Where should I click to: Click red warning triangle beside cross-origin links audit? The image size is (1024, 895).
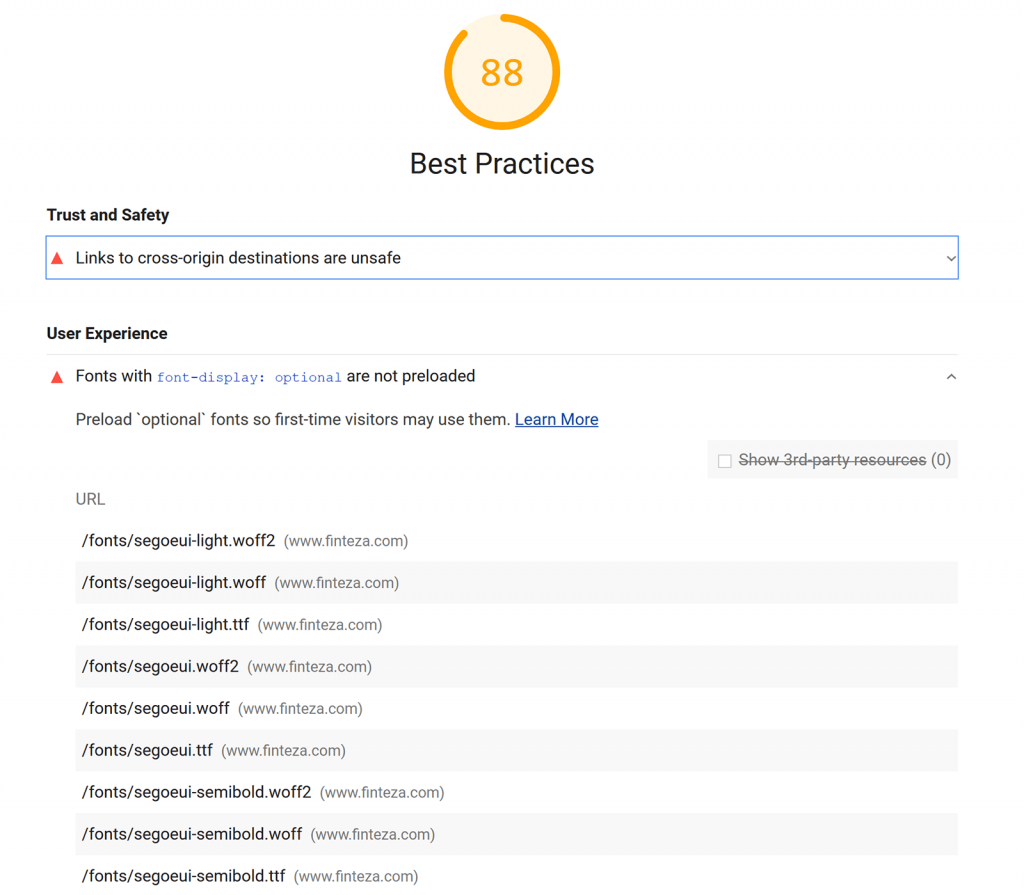[57, 258]
